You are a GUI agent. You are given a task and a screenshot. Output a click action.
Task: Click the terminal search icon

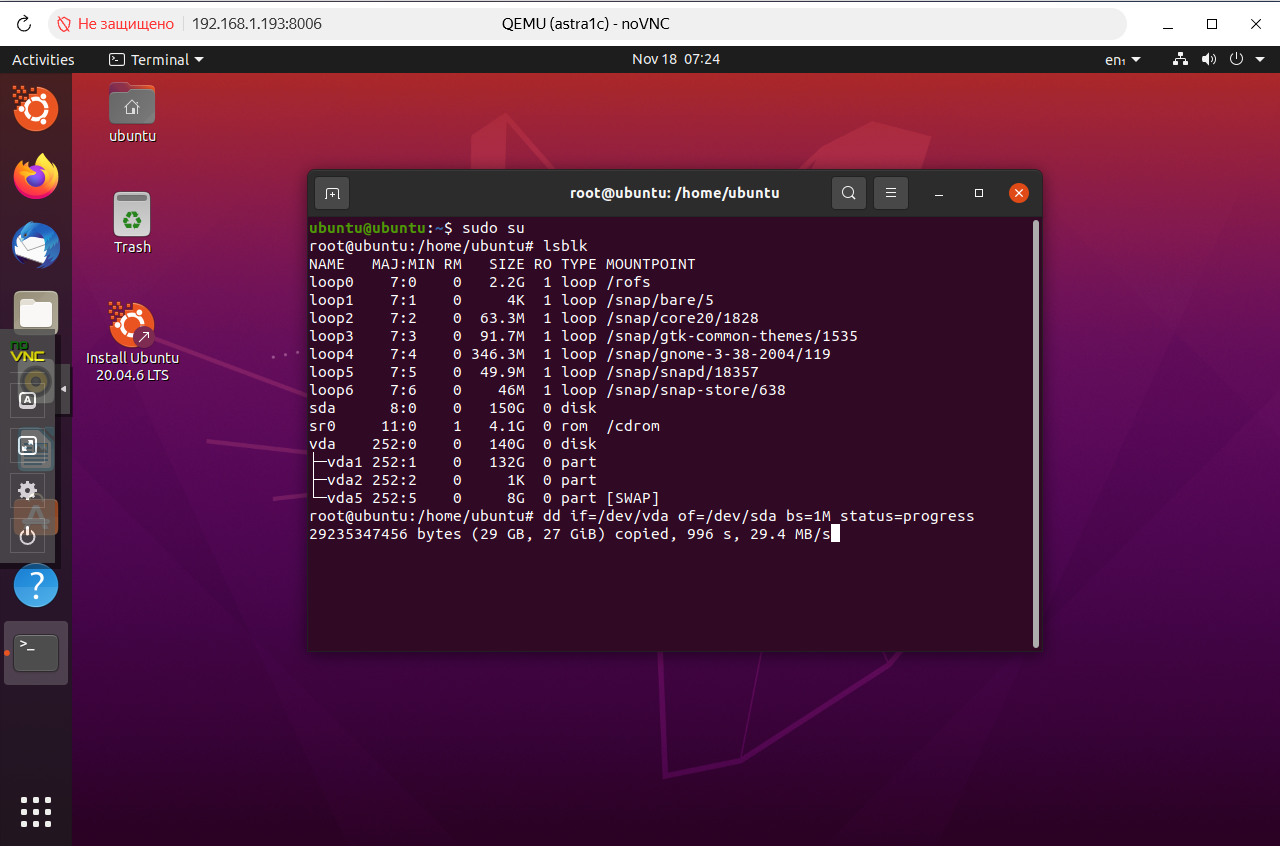848,193
